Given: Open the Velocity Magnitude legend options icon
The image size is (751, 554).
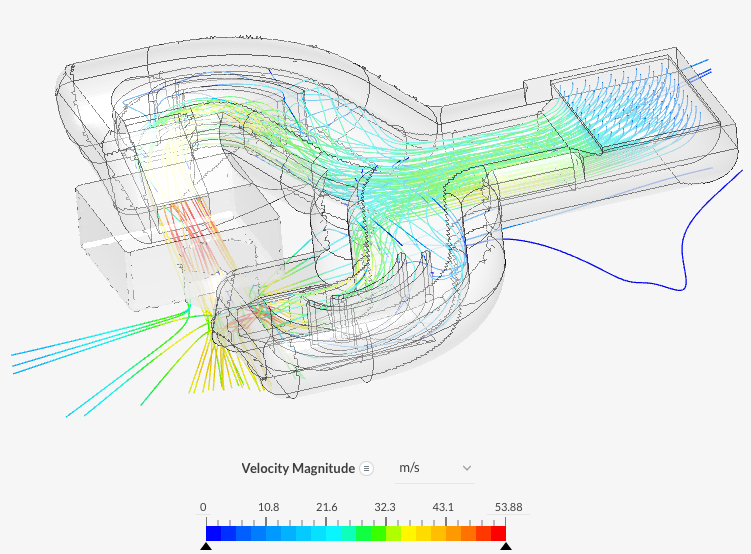Looking at the screenshot, I should point(366,468).
